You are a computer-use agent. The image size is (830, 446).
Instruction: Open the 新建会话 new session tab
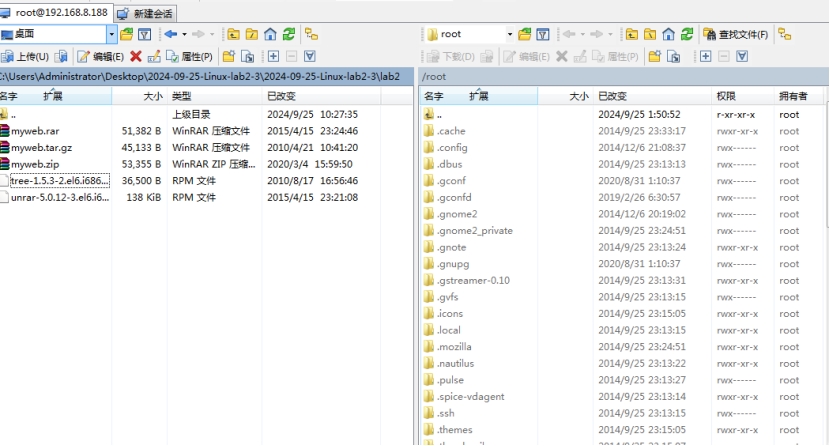tap(146, 13)
